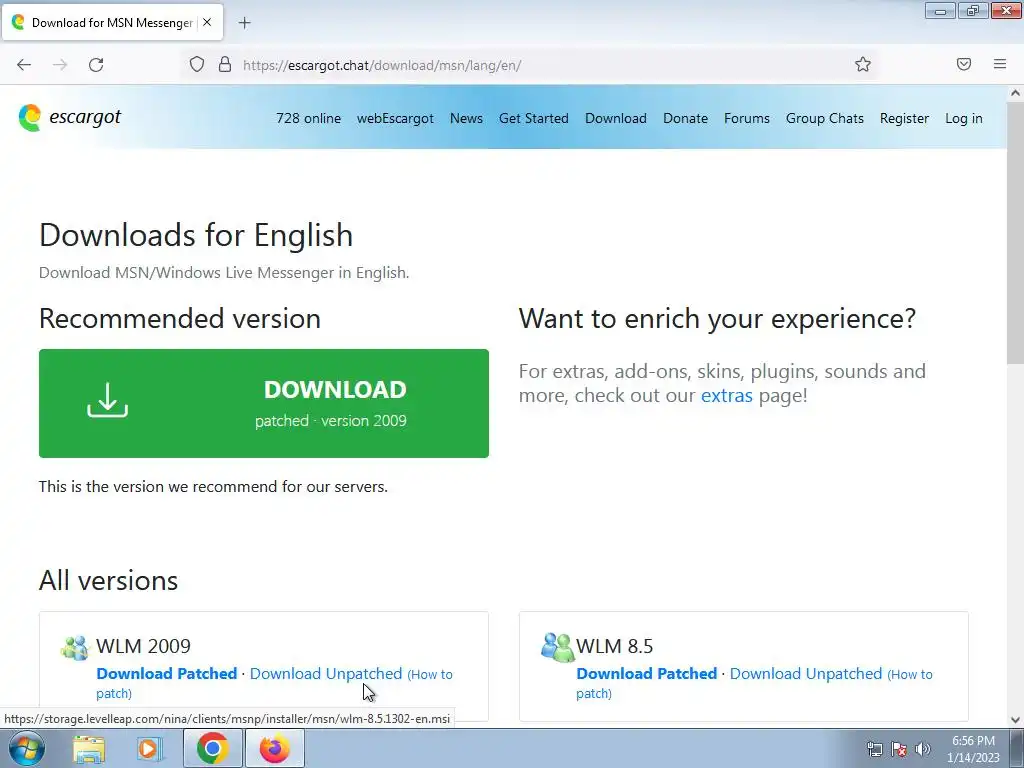Viewport: 1024px width, 768px height.
Task: Open Windows Explorer from the taskbar
Action: (89, 749)
